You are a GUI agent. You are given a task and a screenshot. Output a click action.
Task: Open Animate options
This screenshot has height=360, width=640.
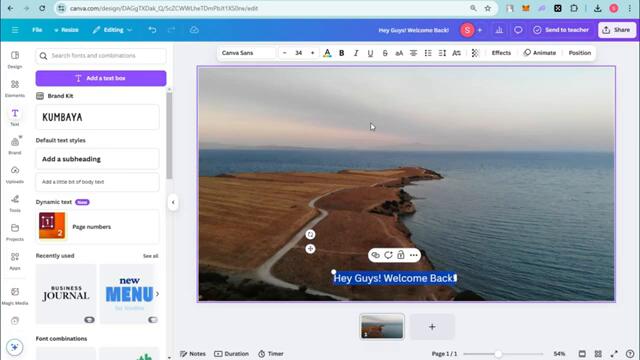(x=540, y=53)
